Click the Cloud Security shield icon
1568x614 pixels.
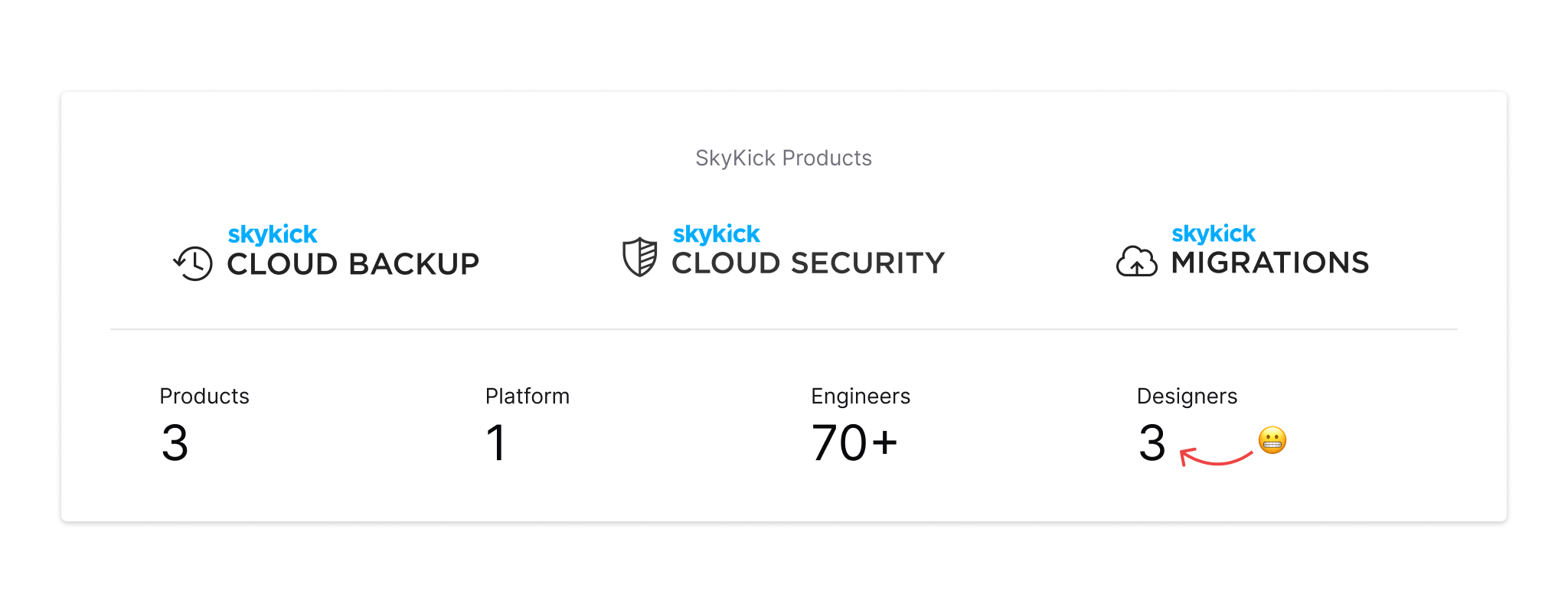(639, 257)
